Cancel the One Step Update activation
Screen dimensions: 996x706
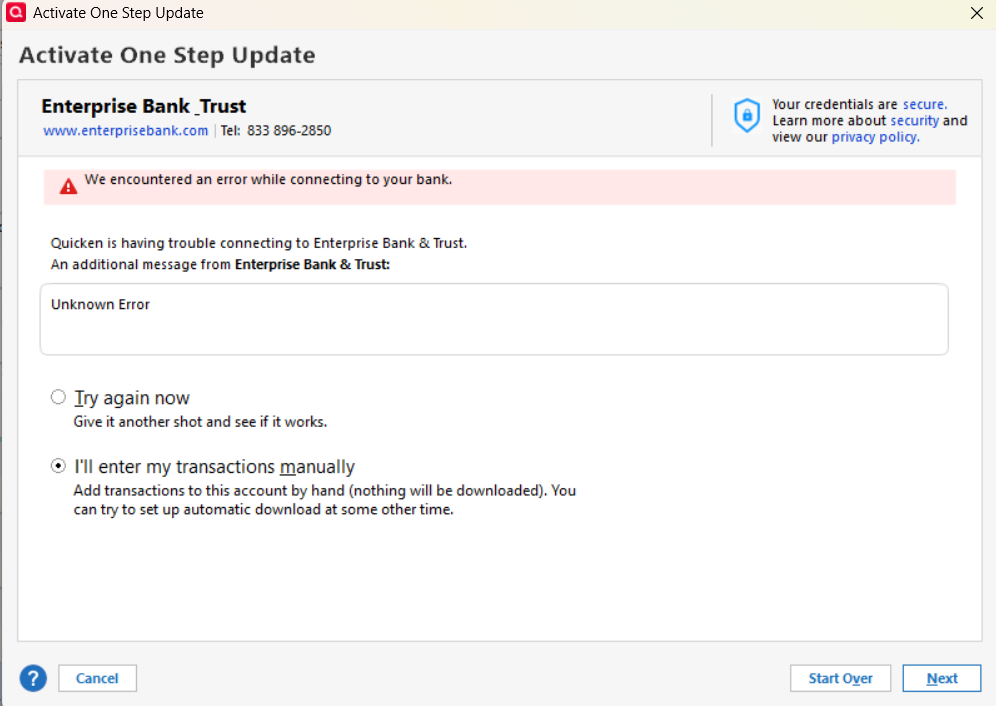point(97,678)
